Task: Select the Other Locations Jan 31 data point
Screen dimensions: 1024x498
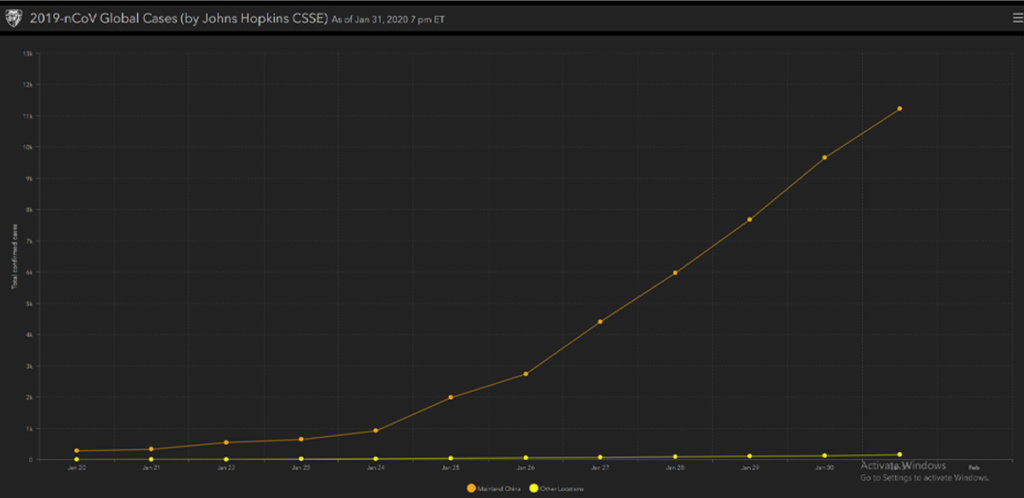Action: pos(899,455)
